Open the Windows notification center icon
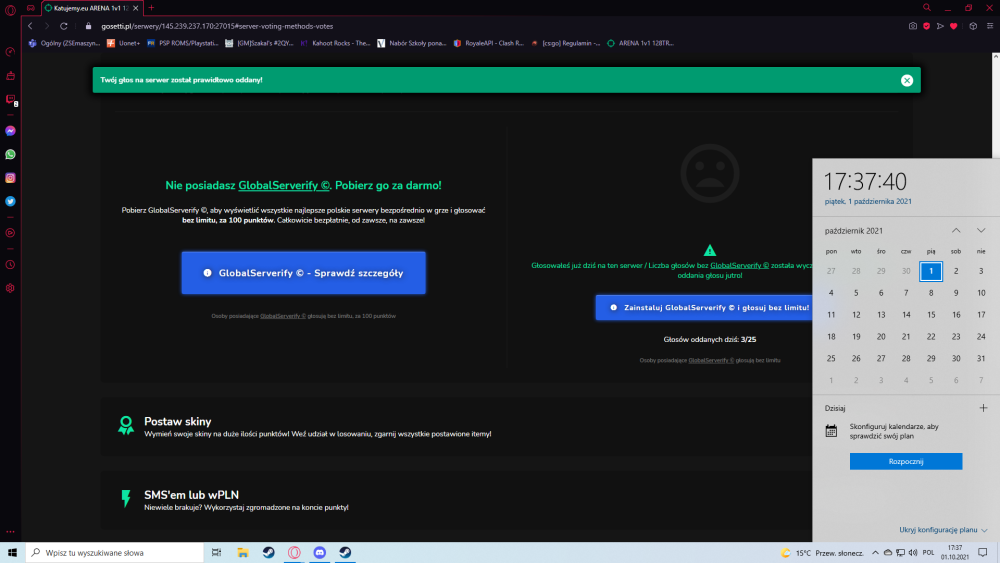The height and width of the screenshot is (563, 1000). tap(983, 553)
